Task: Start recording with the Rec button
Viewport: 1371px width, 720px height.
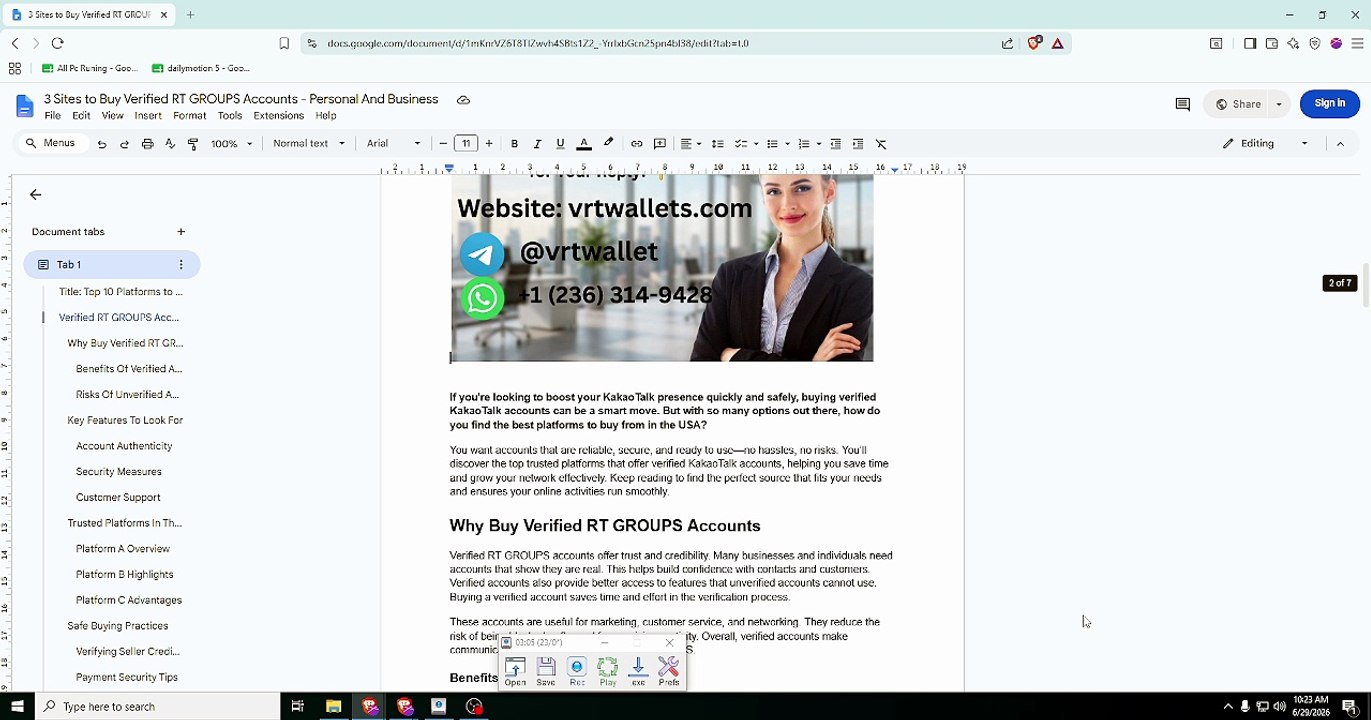Action: tap(577, 670)
